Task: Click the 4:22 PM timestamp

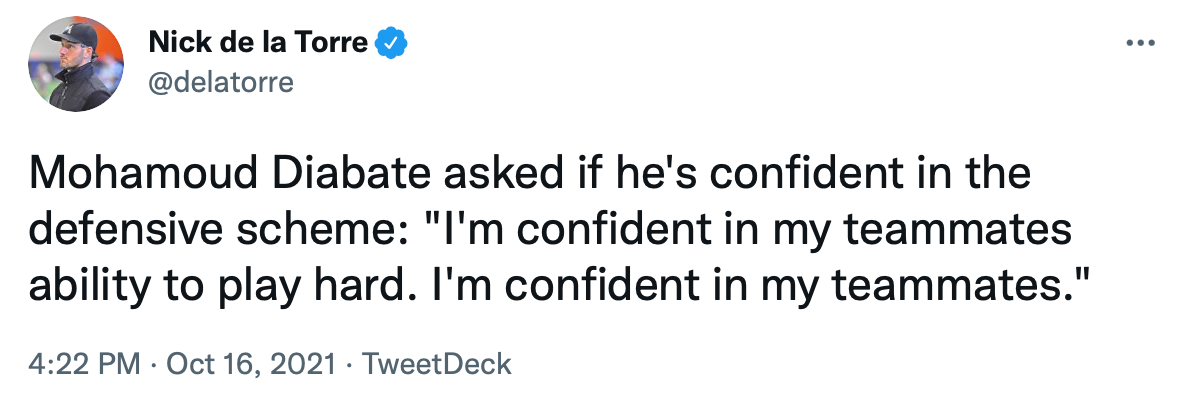Action: pos(84,363)
